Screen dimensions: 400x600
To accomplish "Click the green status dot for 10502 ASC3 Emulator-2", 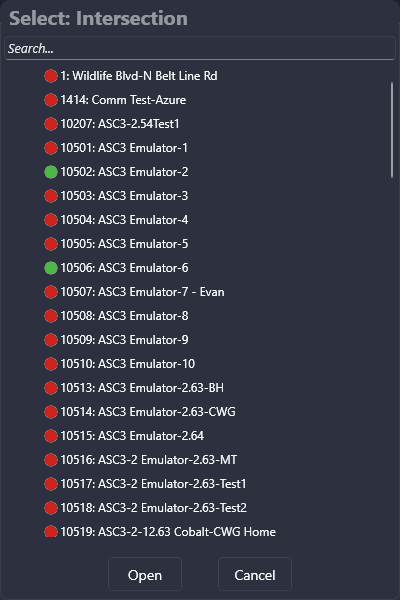I will 51,172.
